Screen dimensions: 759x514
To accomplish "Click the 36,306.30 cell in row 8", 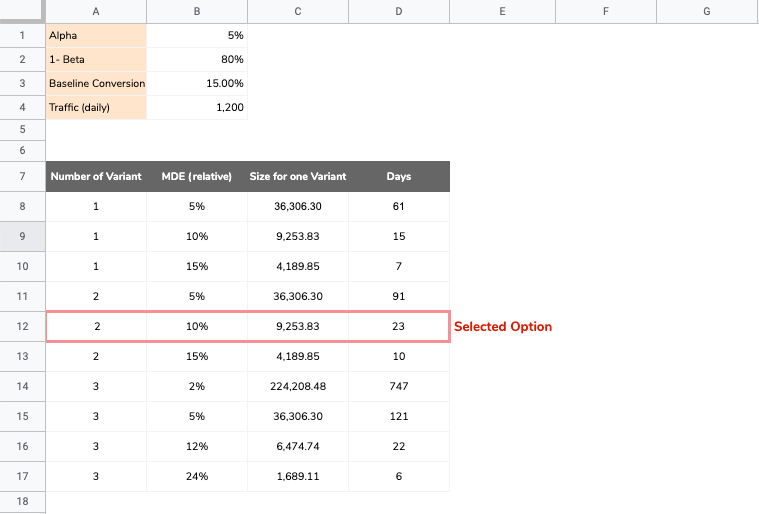I will (298, 207).
